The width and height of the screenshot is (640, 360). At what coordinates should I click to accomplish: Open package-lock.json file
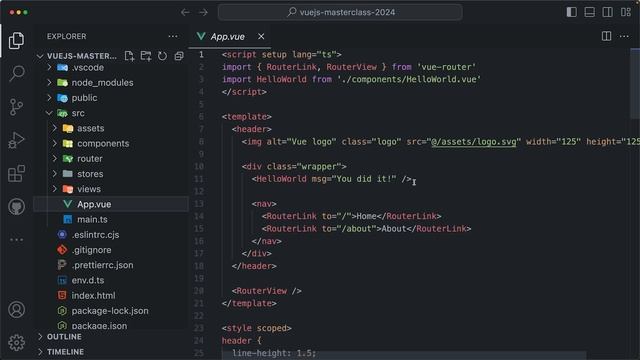click(x=111, y=311)
